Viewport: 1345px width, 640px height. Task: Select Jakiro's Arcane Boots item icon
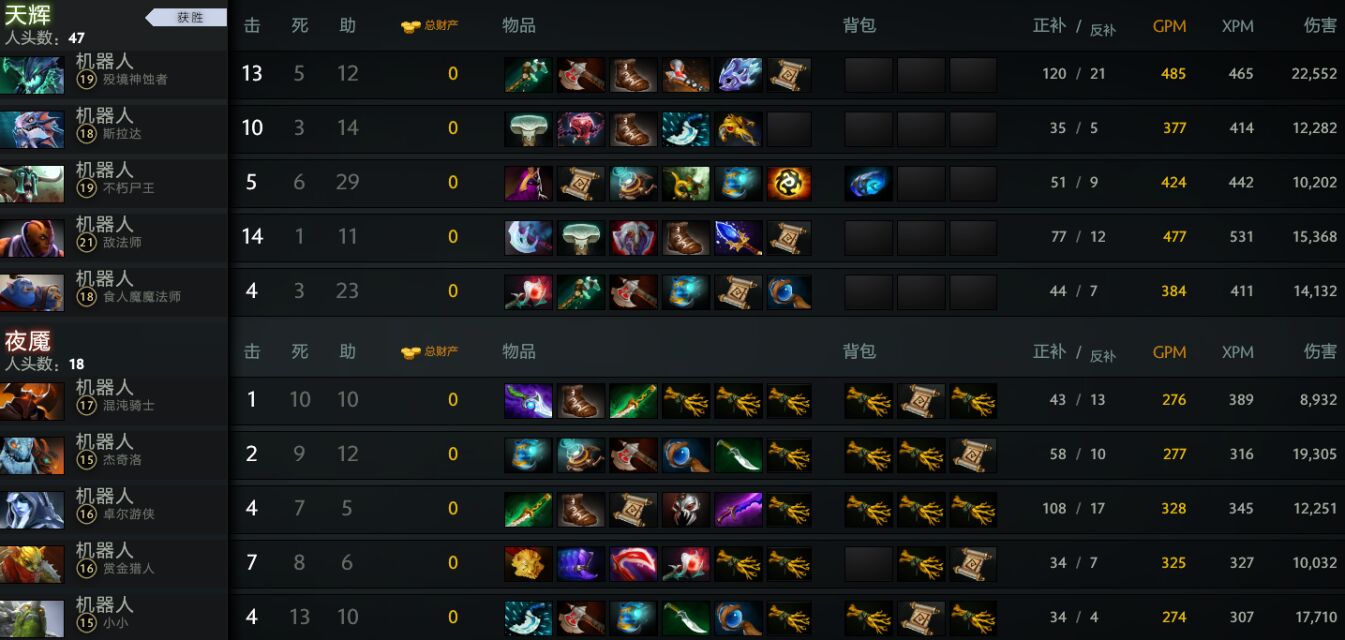click(x=528, y=454)
